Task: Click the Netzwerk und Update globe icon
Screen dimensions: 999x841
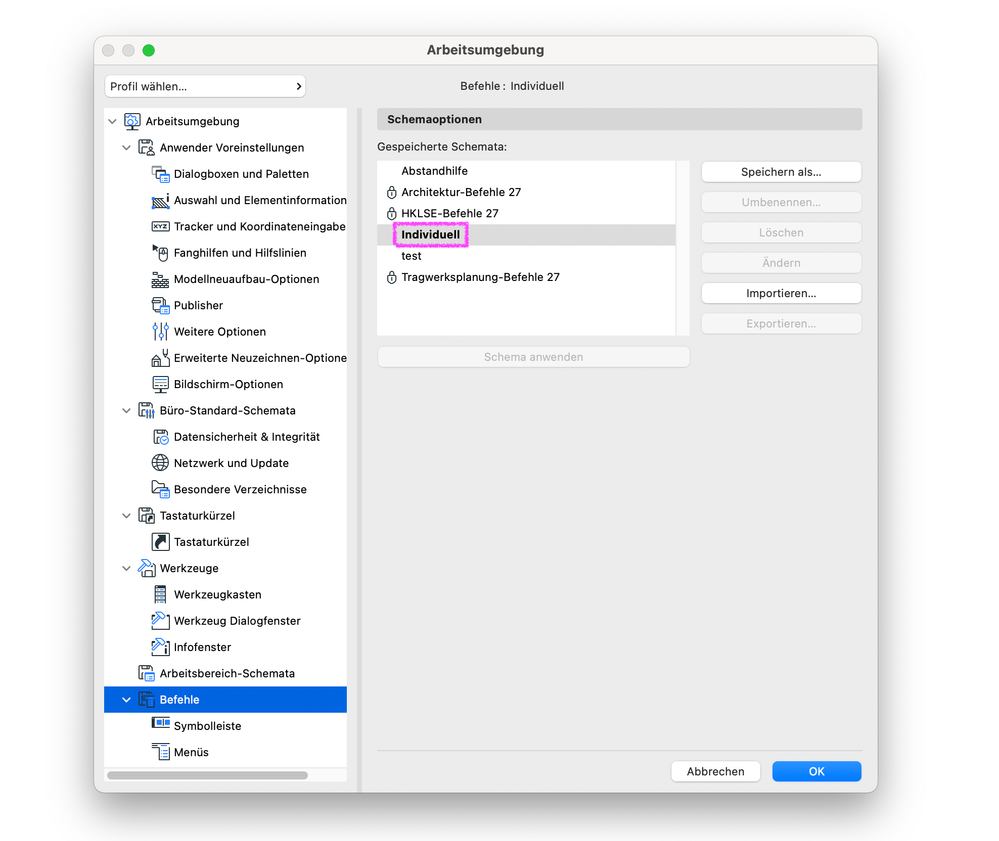Action: tap(161, 463)
